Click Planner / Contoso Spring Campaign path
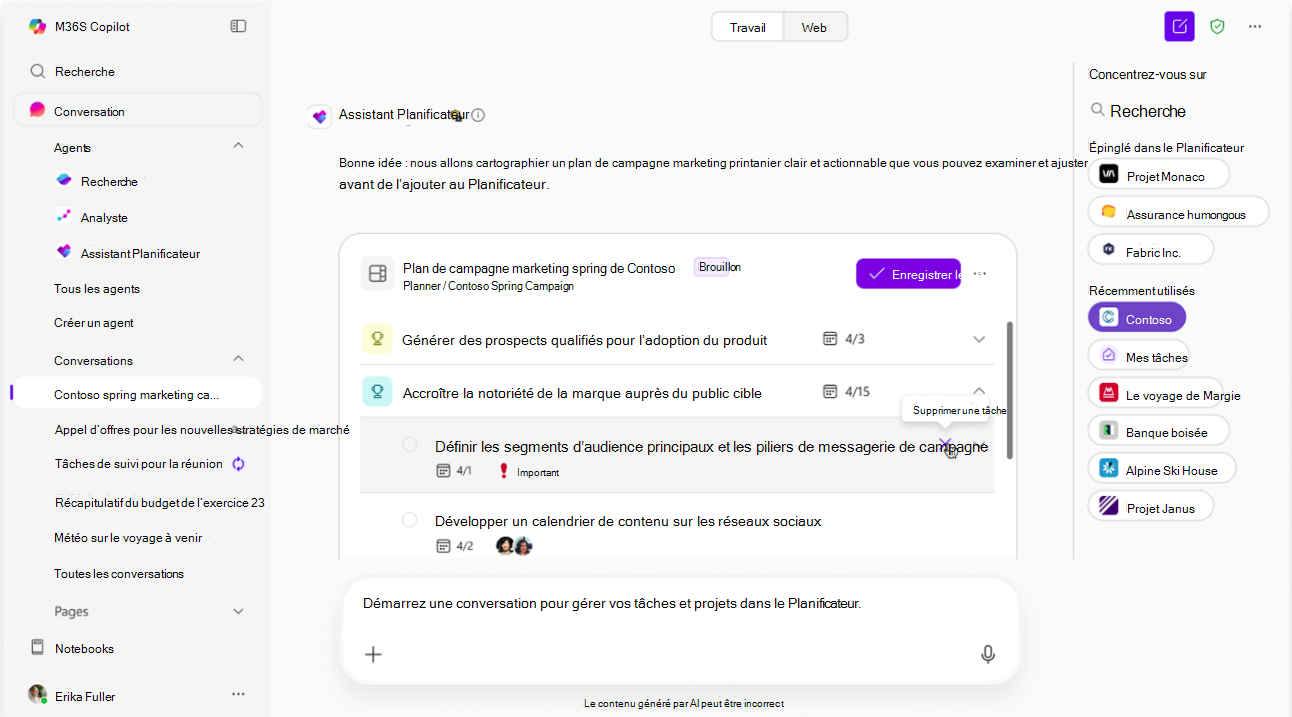1292x717 pixels. click(488, 286)
